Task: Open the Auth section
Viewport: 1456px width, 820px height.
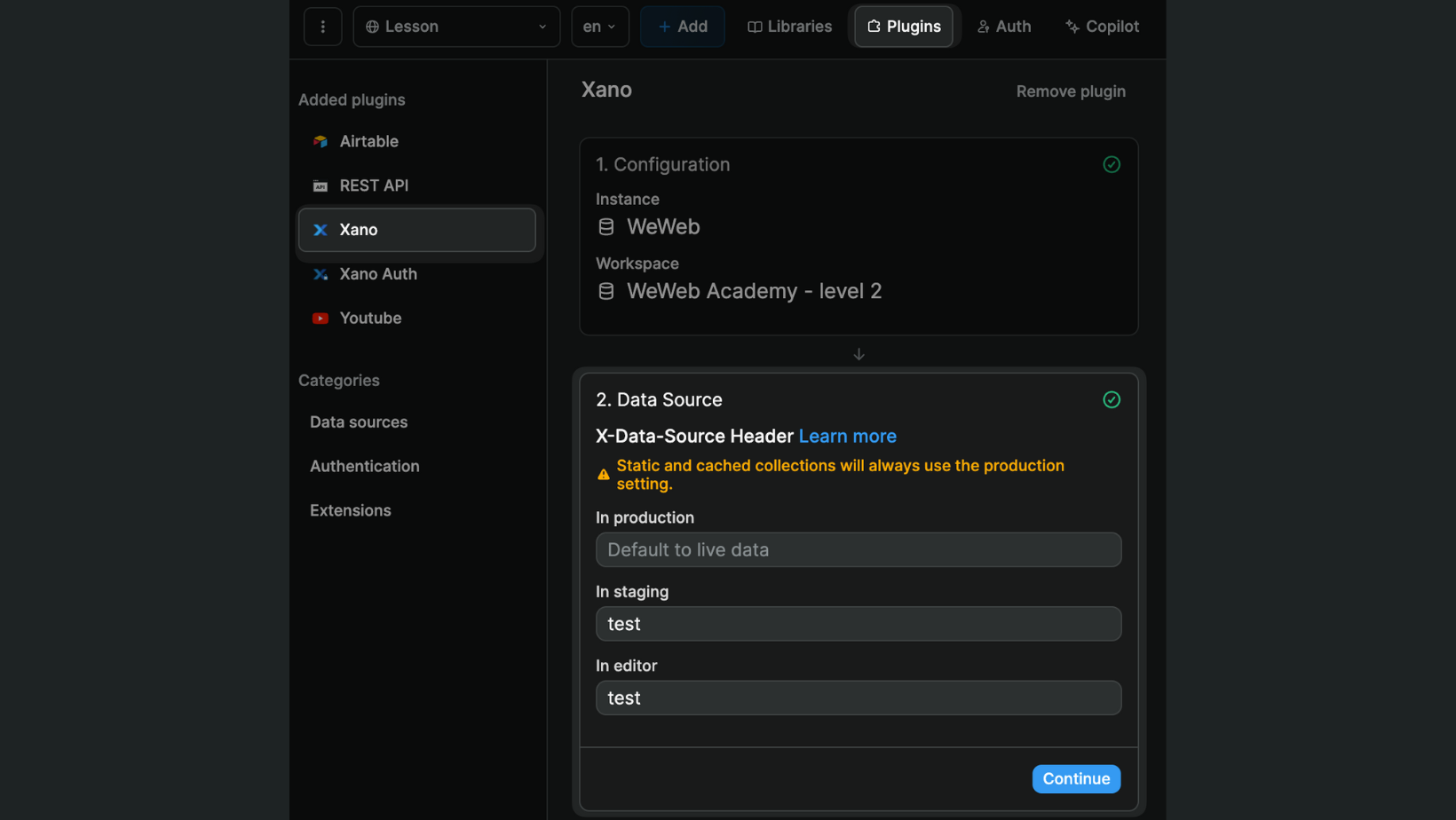Action: 1003,27
